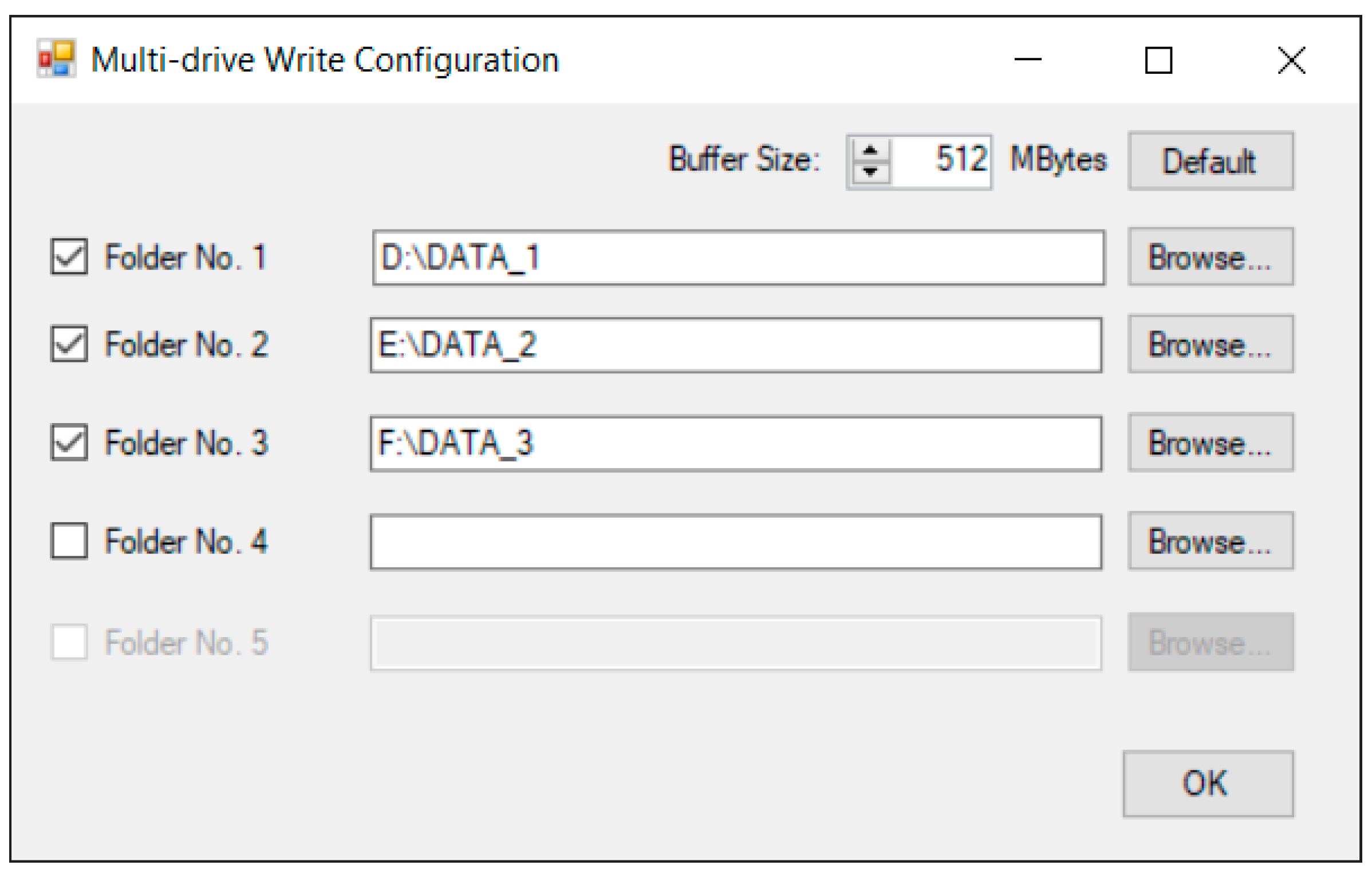Image resolution: width=1372 pixels, height=885 pixels.
Task: Disable Folder No. 3 checkbox
Action: tap(69, 443)
